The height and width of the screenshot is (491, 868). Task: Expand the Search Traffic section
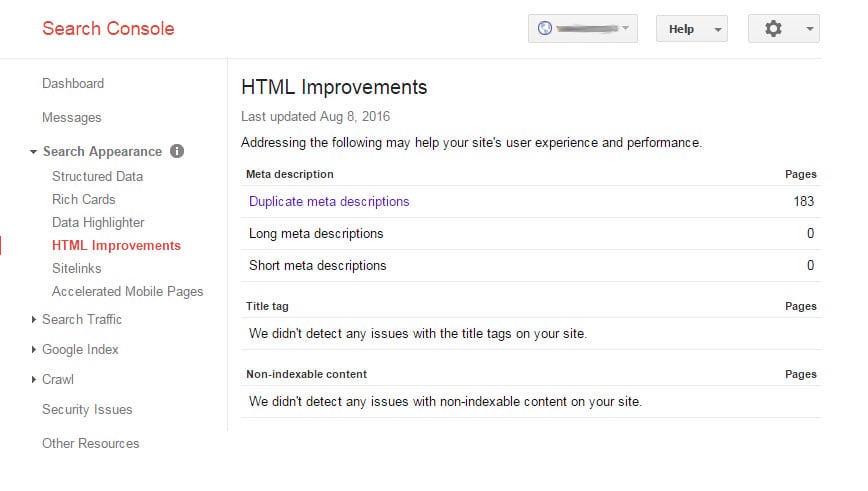pyautogui.click(x=34, y=319)
